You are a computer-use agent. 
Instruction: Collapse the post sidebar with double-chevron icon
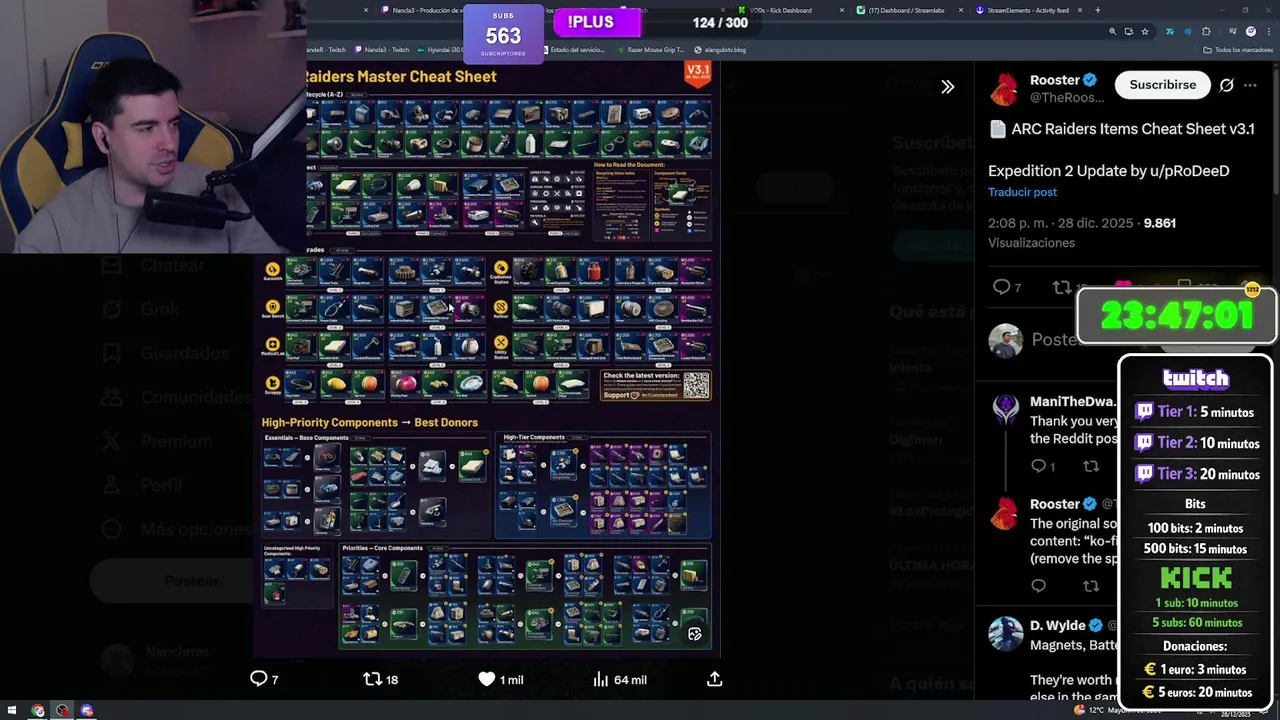[x=947, y=87]
